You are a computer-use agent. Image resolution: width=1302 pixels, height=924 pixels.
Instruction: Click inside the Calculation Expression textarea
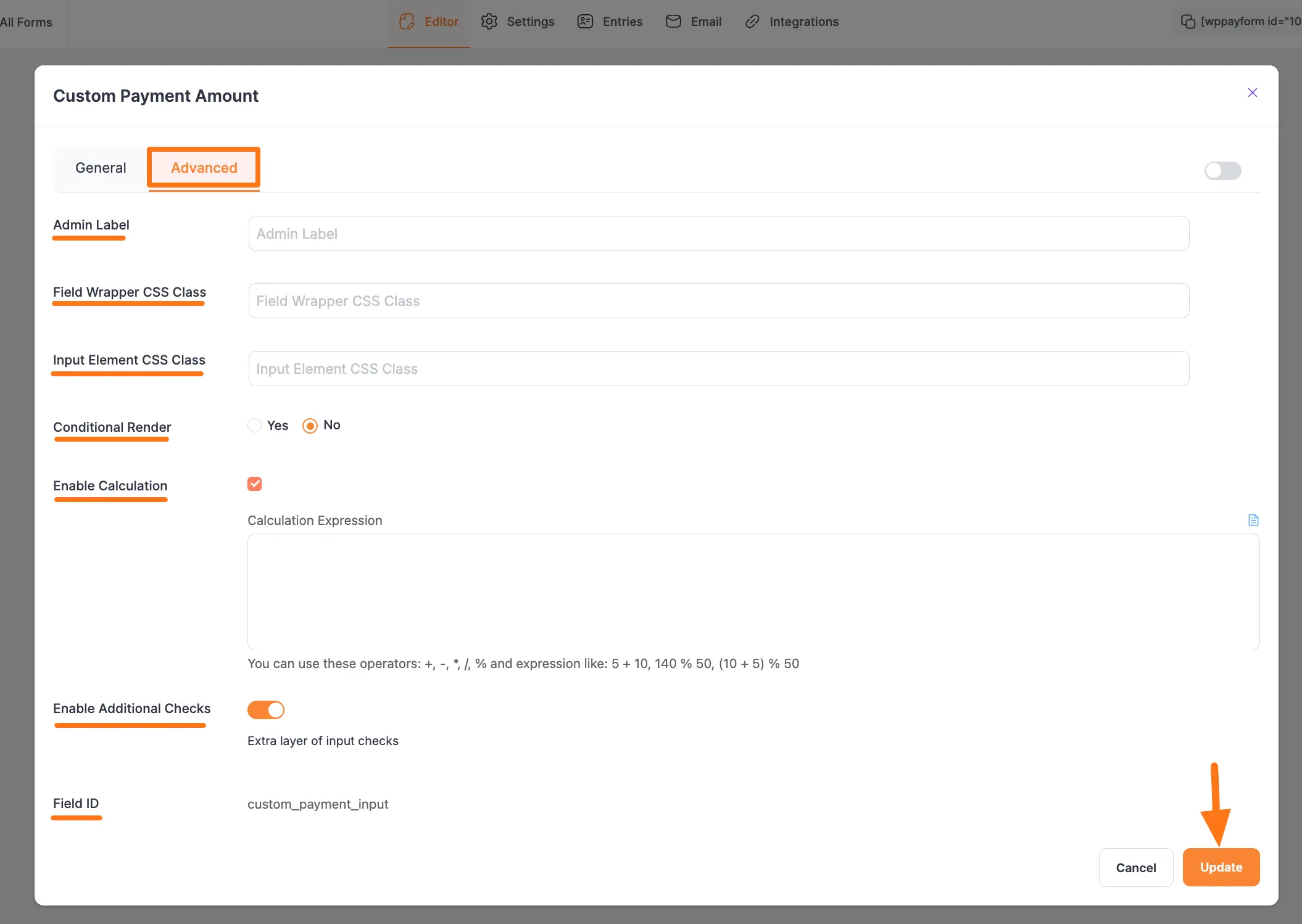[753, 592]
